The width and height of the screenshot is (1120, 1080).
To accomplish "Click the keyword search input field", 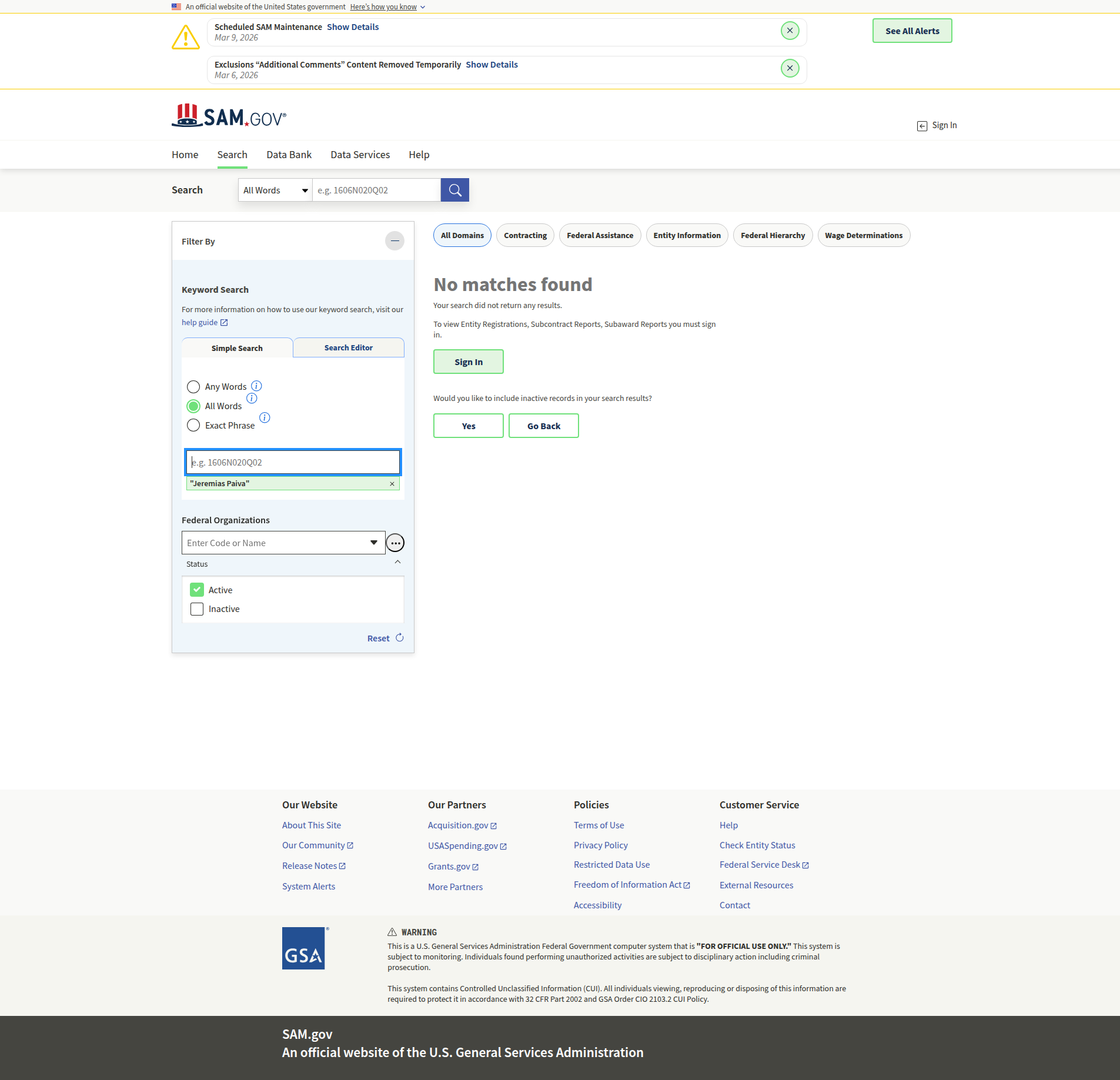I will click(293, 462).
